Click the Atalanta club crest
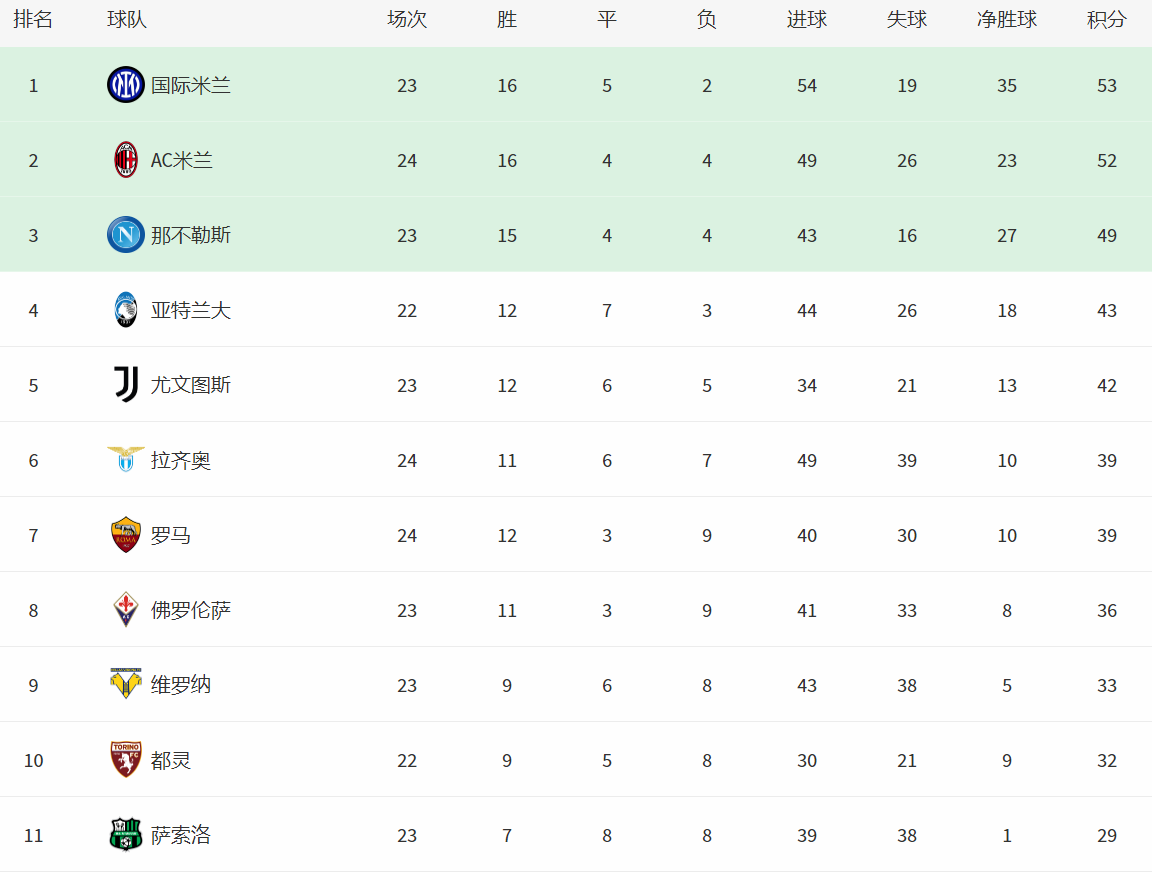The height and width of the screenshot is (872, 1152). click(x=126, y=310)
